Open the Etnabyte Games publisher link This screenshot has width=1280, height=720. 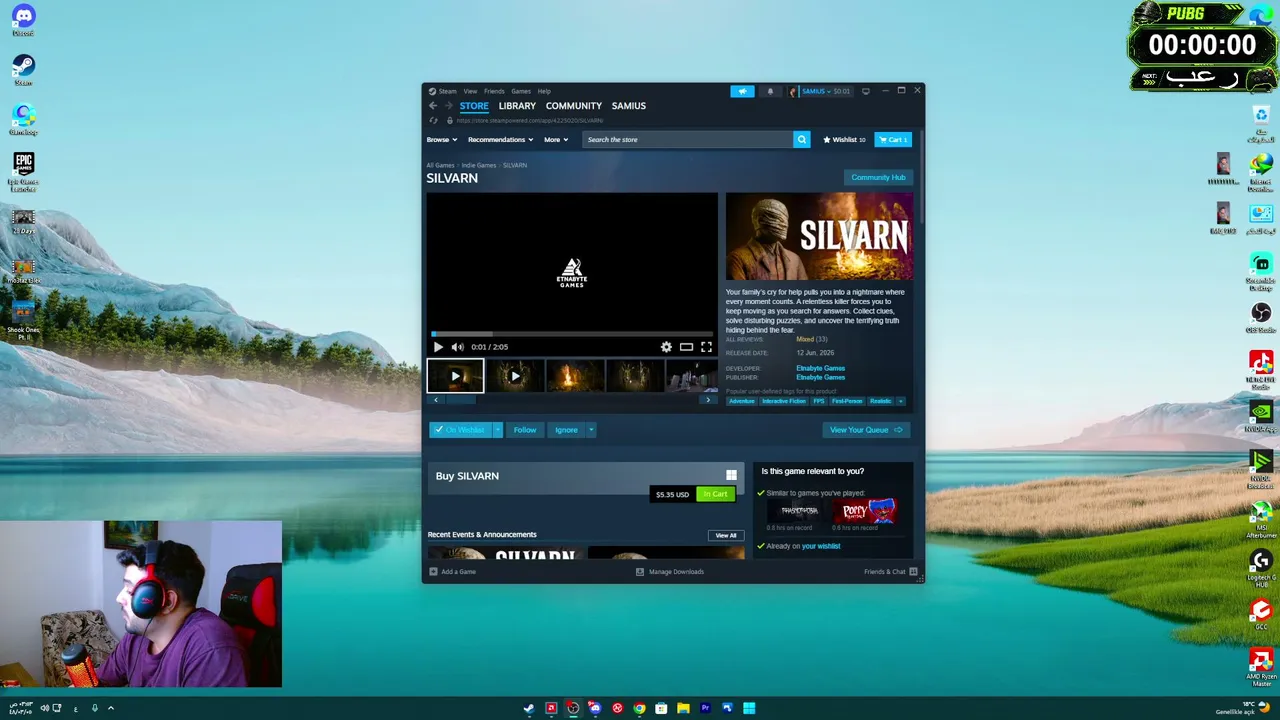pos(820,377)
